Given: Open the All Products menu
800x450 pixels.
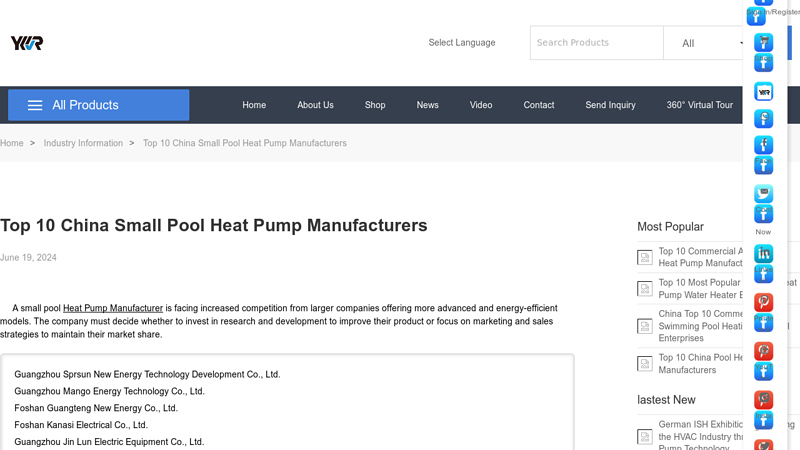Looking at the screenshot, I should click(x=98, y=105).
